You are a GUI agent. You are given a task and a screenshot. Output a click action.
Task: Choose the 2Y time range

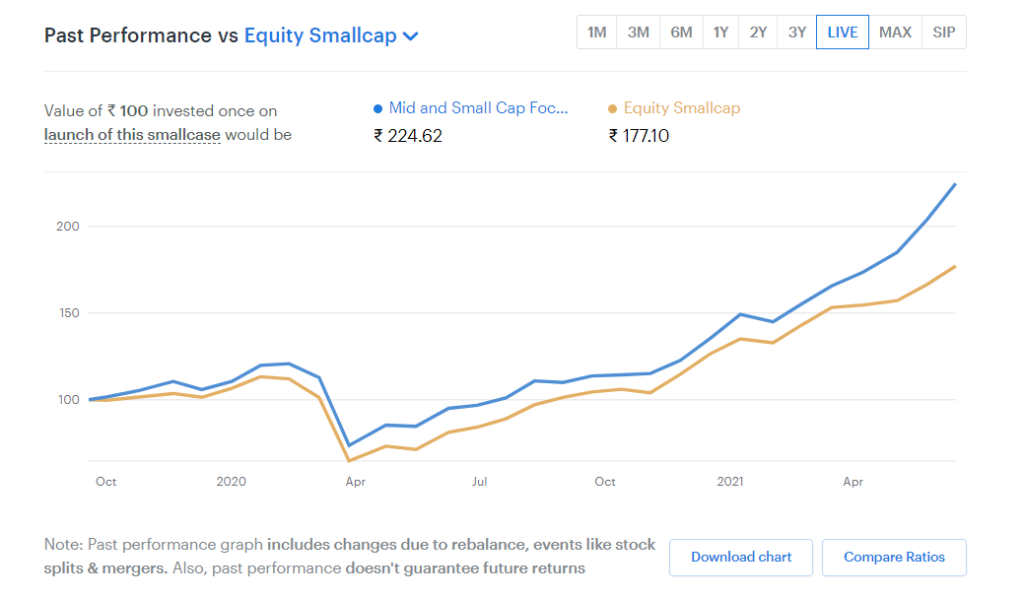(758, 32)
